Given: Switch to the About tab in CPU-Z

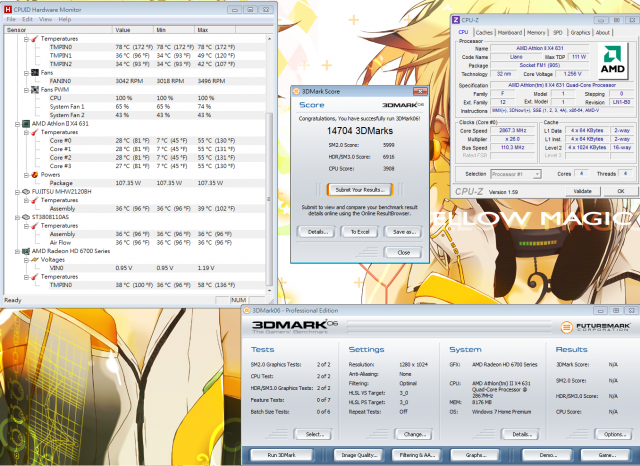Looking at the screenshot, I should [602, 33].
